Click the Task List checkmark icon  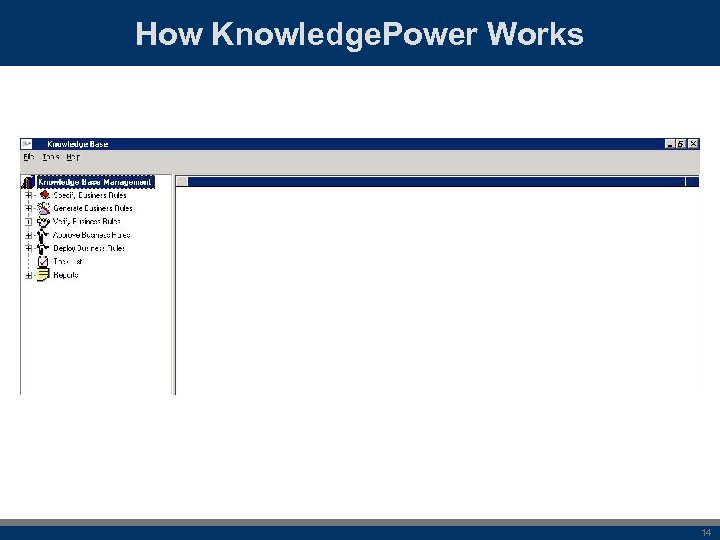click(x=43, y=262)
